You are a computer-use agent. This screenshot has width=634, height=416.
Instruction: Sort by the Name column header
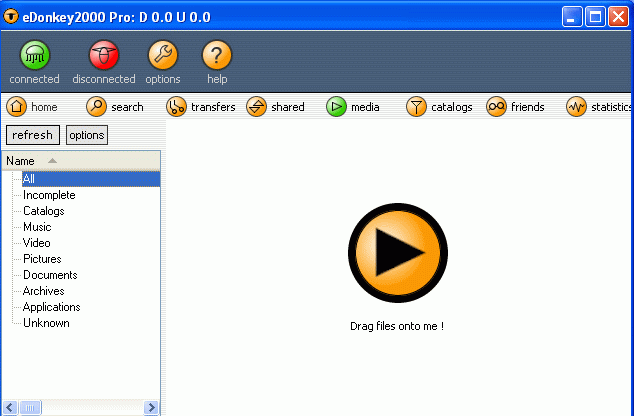pos(81,161)
